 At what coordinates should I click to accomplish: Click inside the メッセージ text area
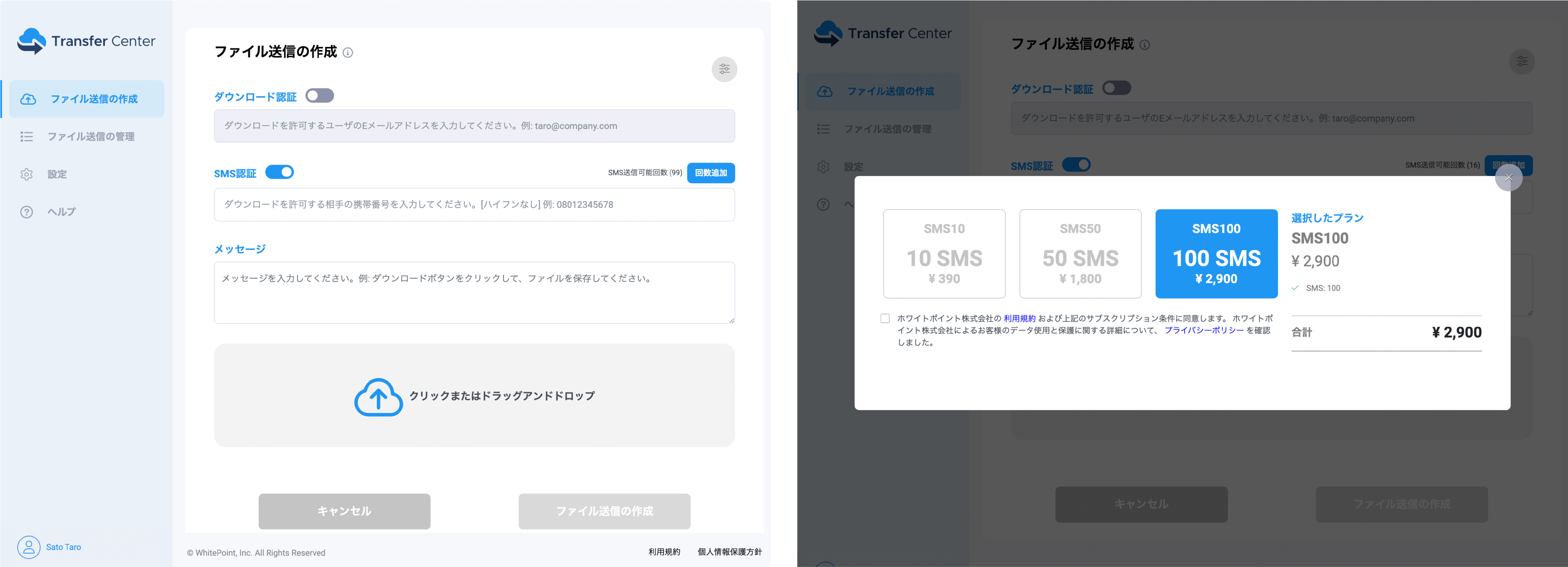pyautogui.click(x=474, y=292)
